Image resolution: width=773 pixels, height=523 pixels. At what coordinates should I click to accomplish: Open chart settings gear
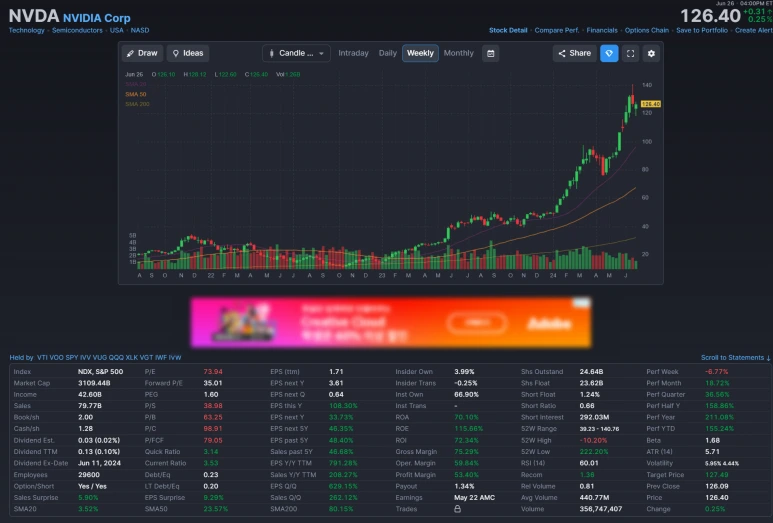[x=651, y=53]
